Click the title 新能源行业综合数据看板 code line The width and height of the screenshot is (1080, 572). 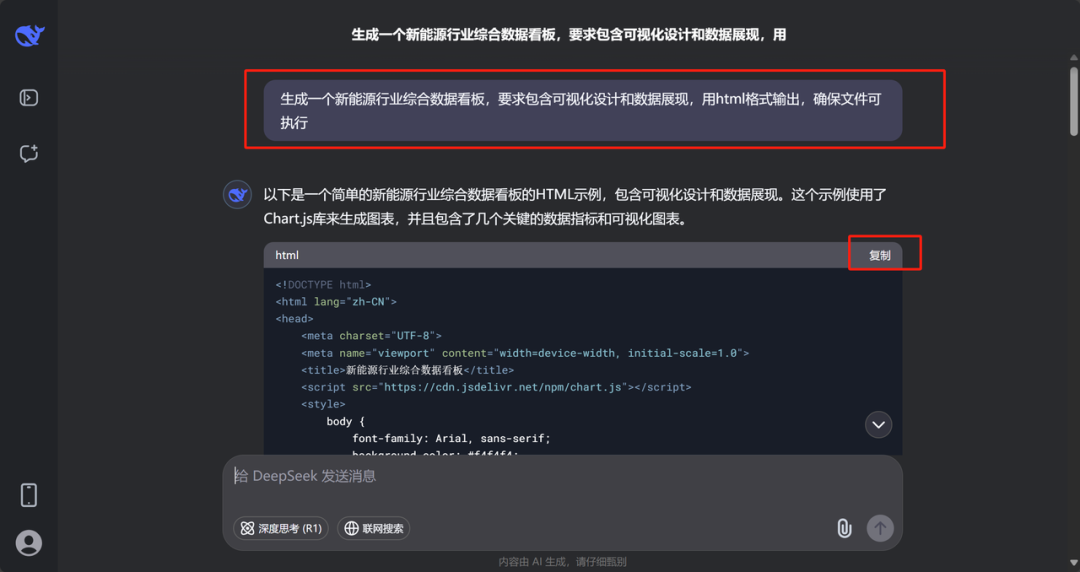[408, 370]
